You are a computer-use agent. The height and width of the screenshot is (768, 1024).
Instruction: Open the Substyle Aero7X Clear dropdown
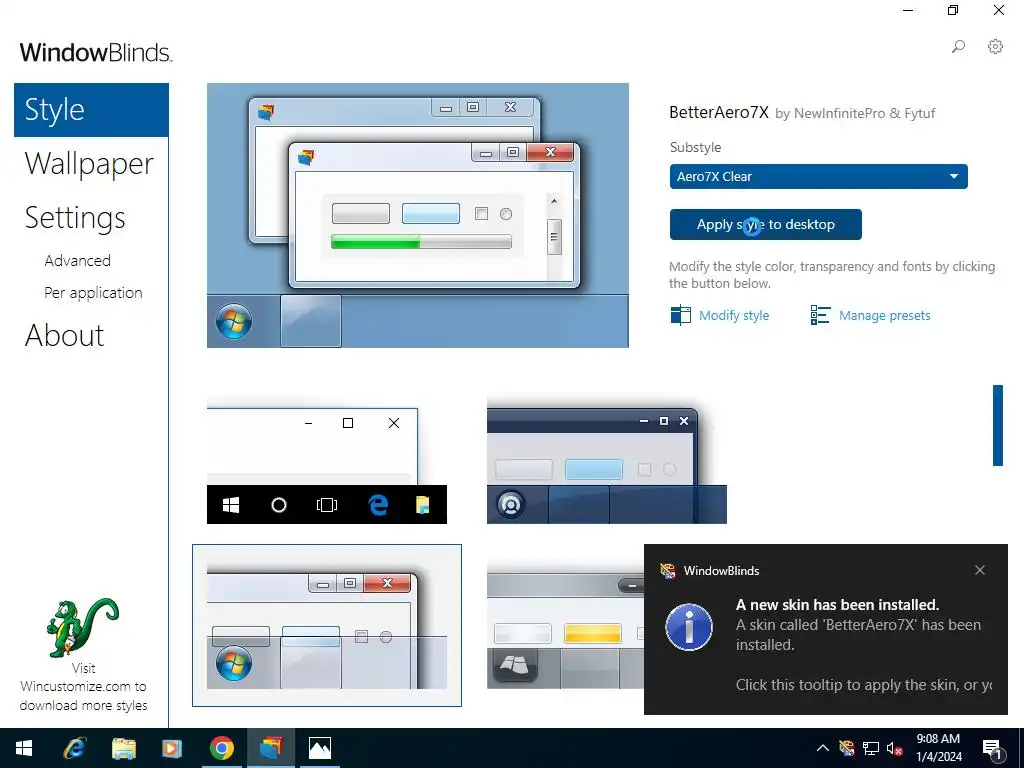pos(818,176)
